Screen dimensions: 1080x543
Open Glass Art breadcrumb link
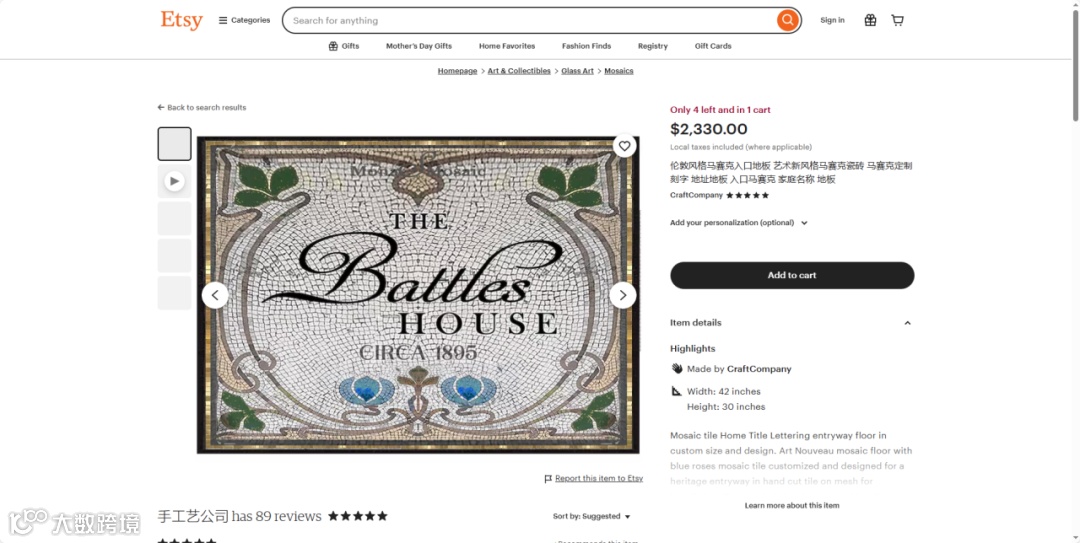click(577, 71)
